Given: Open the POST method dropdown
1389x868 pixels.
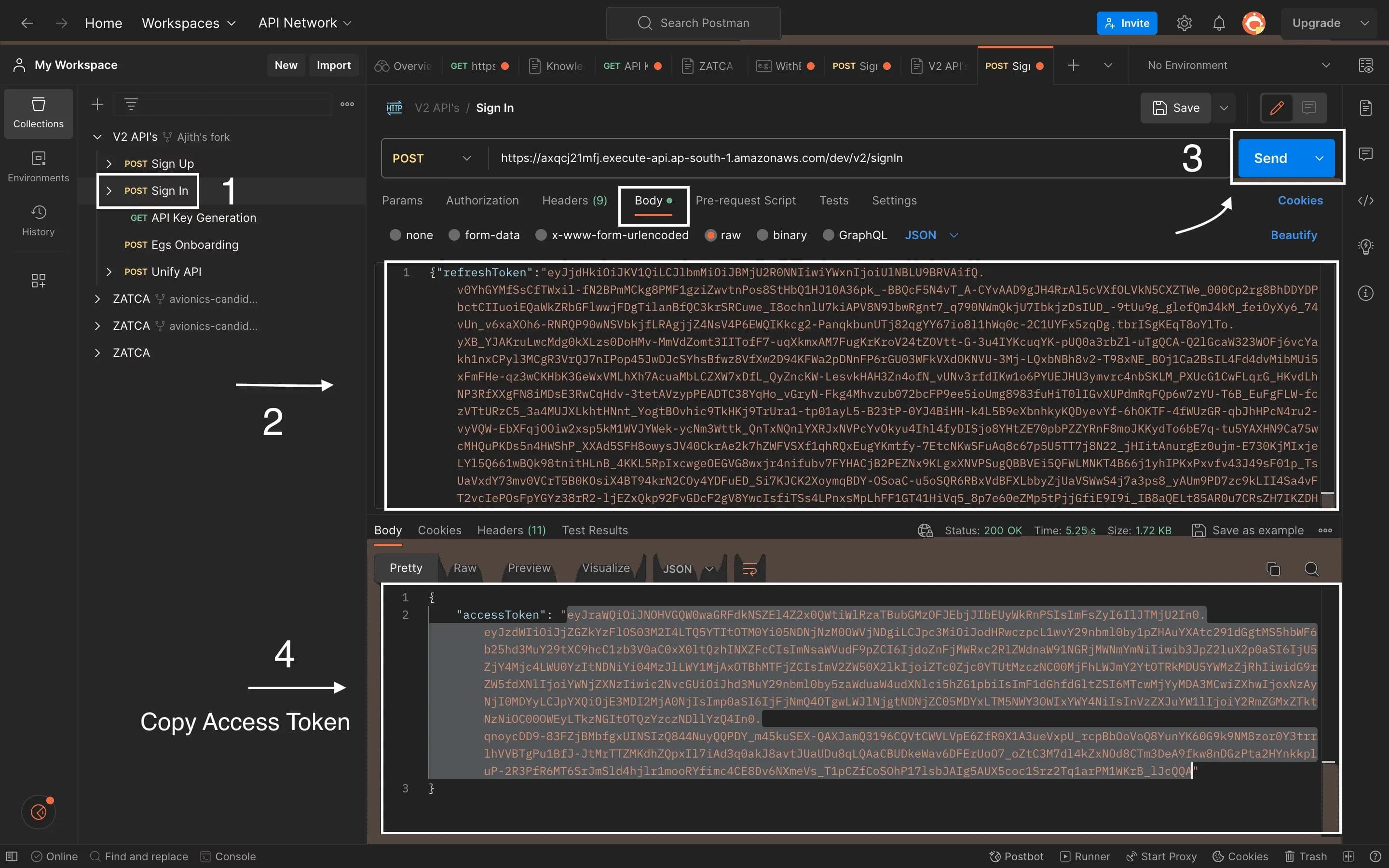Looking at the screenshot, I should point(432,159).
